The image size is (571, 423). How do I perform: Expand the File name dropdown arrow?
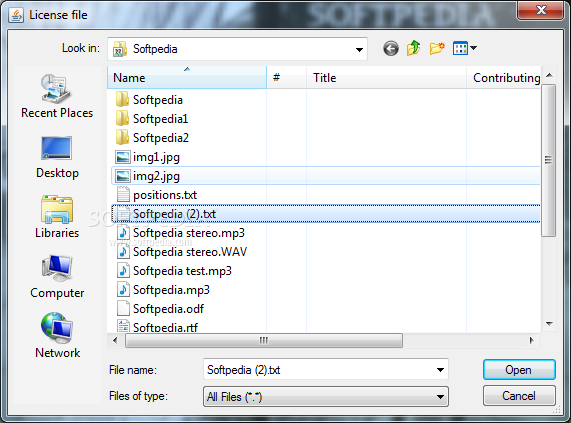click(x=440, y=370)
